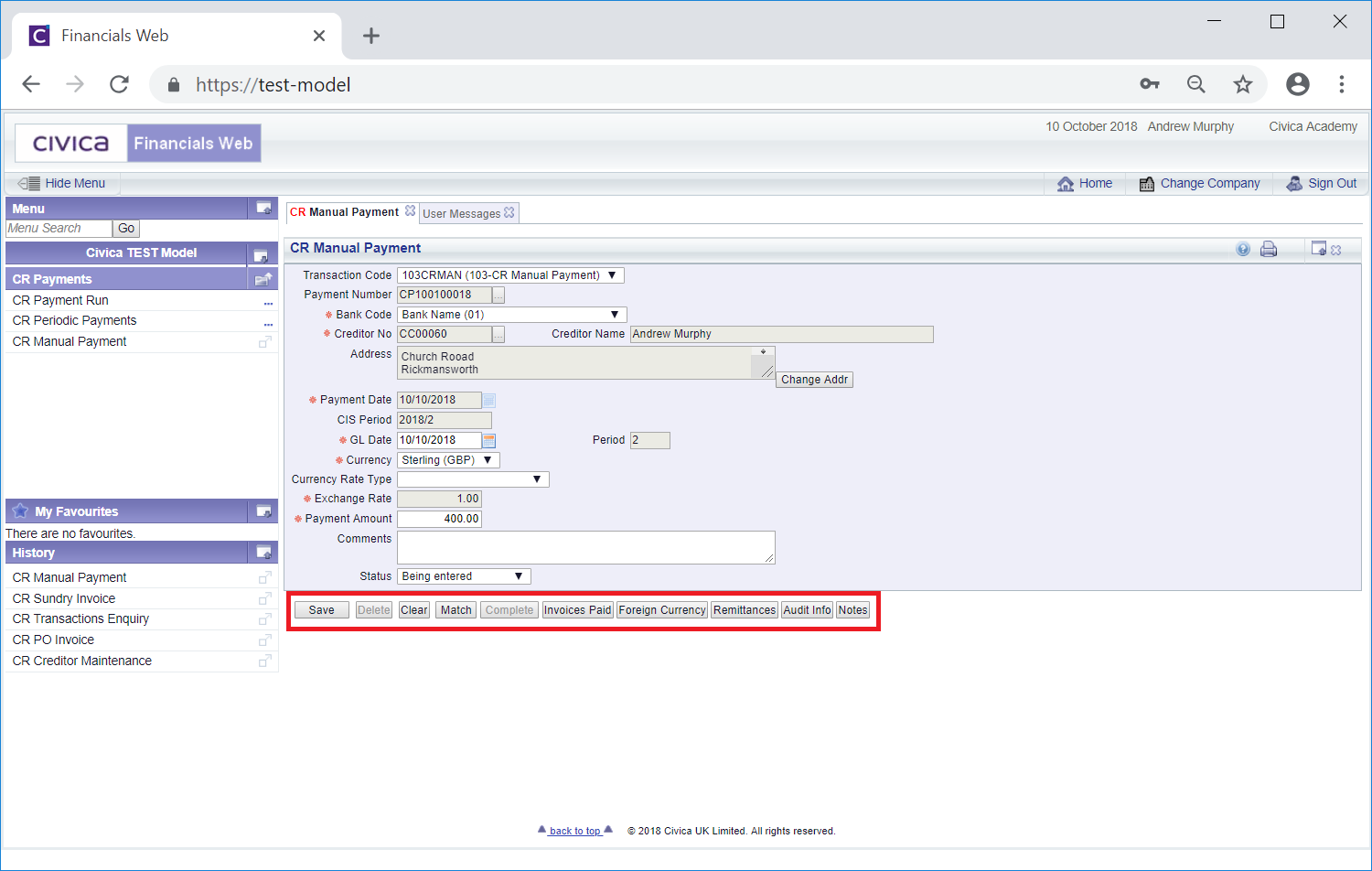Click the CR Payments up-level icon
Viewport: 1372px width, 871px height.
pyautogui.click(x=263, y=279)
